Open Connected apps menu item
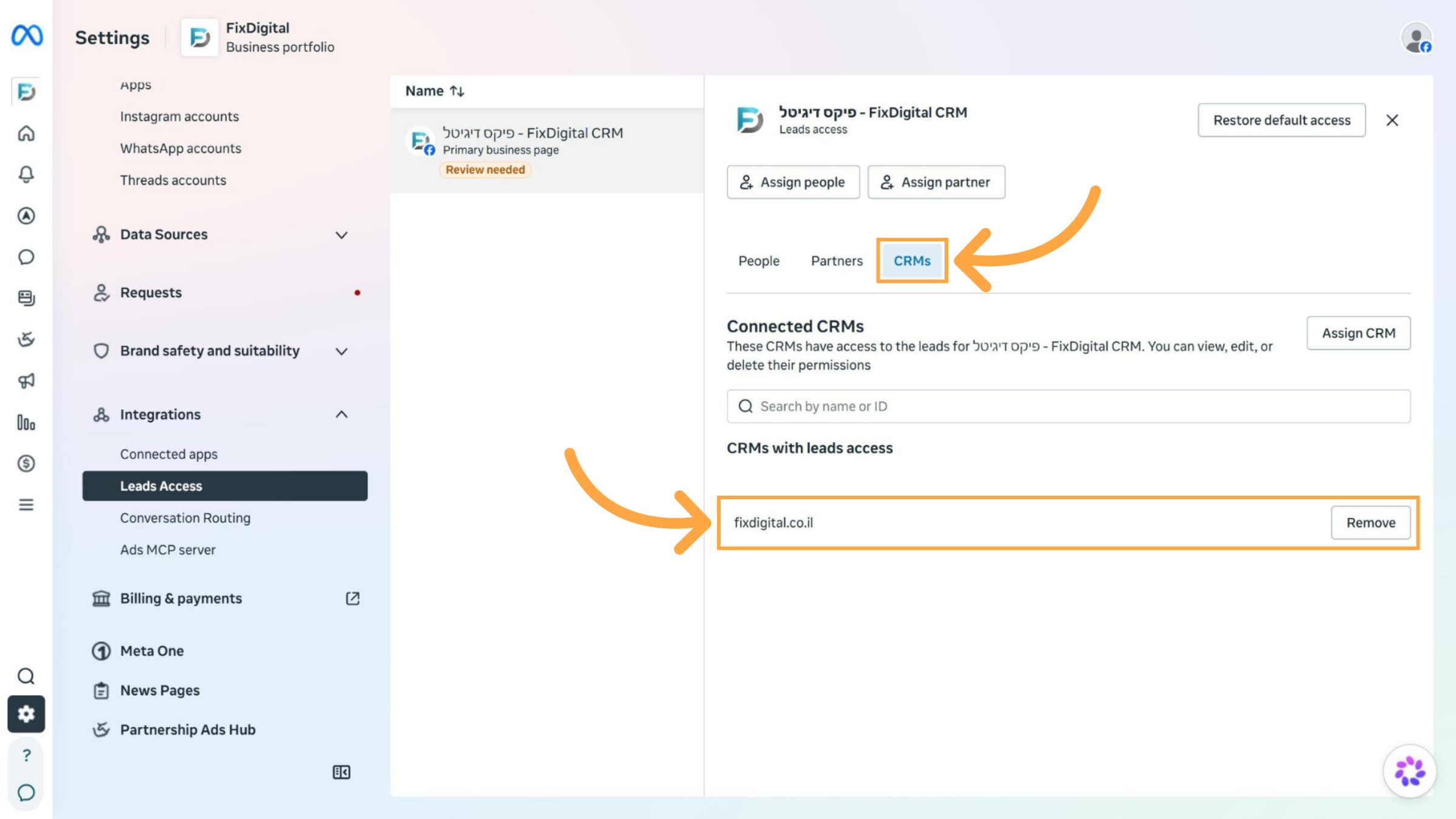This screenshot has width=1456, height=819. click(x=169, y=454)
